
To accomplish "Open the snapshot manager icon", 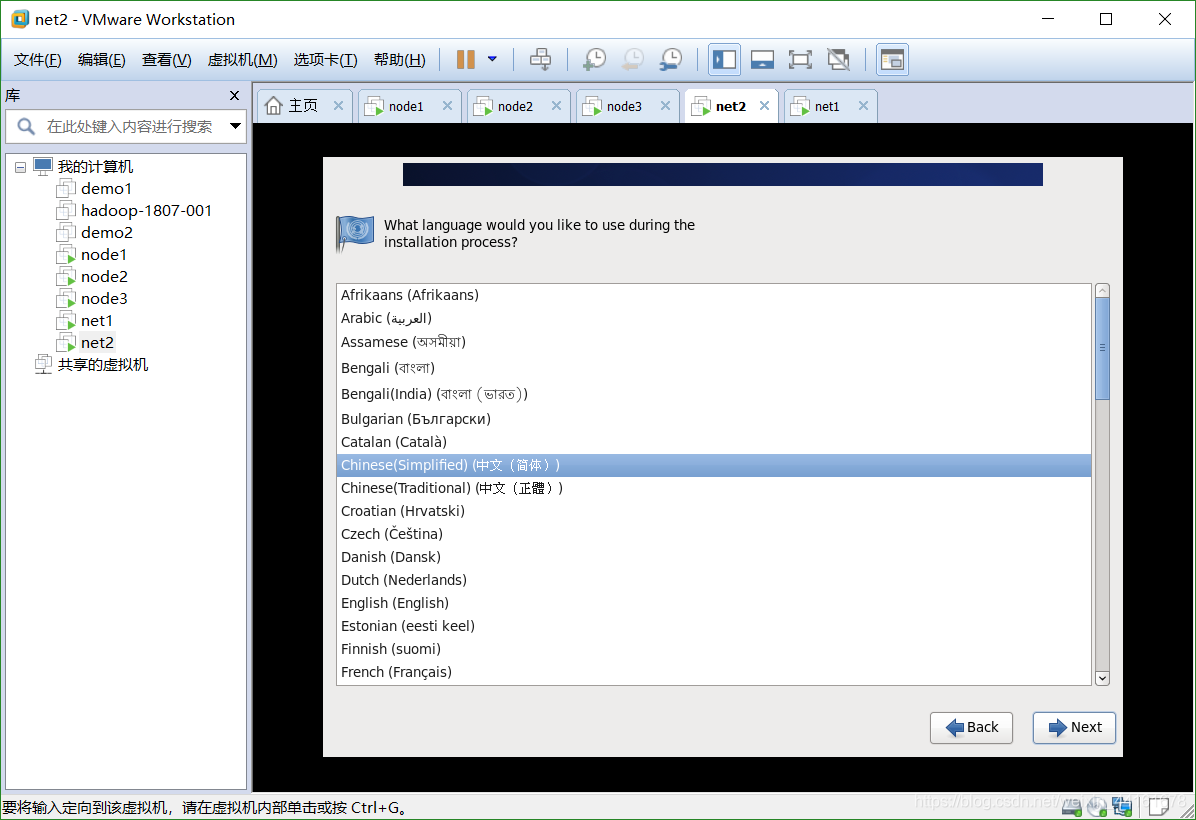I will tap(670, 59).
